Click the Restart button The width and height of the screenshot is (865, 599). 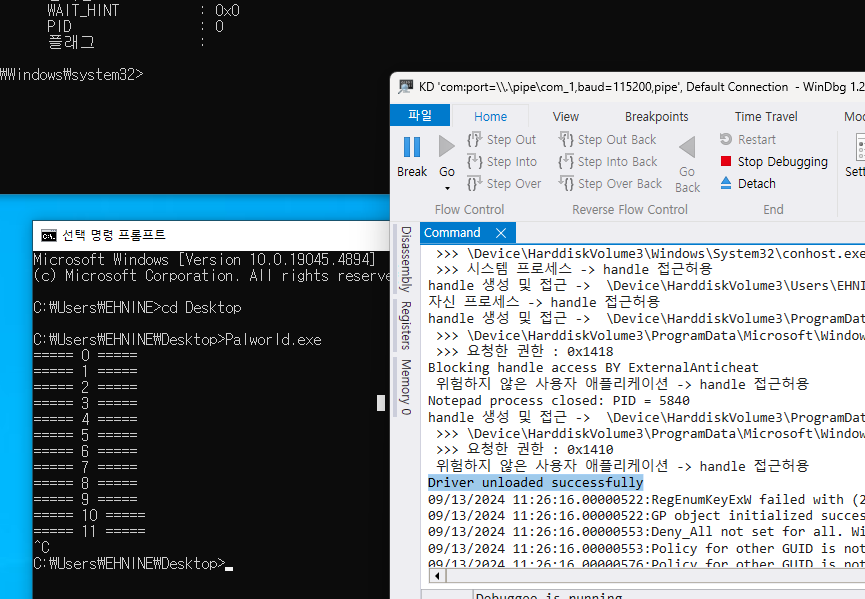click(747, 140)
